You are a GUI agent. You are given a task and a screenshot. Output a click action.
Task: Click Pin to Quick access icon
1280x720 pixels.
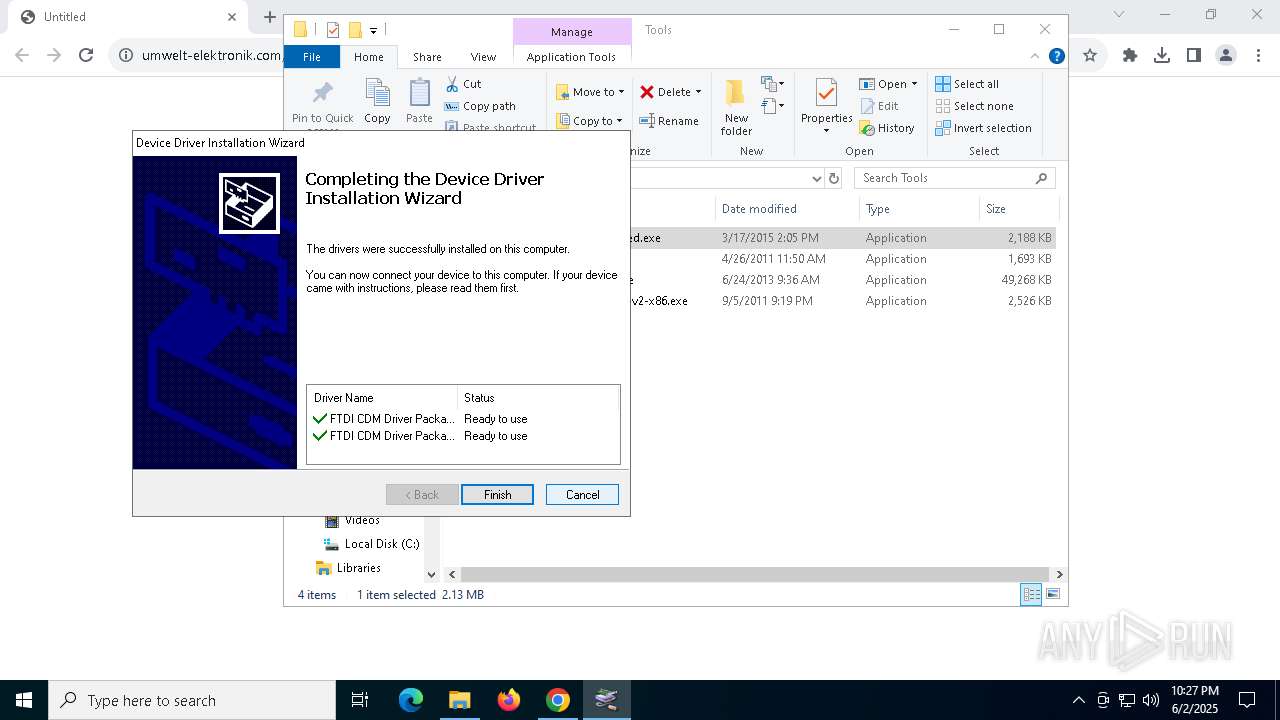pos(323,94)
